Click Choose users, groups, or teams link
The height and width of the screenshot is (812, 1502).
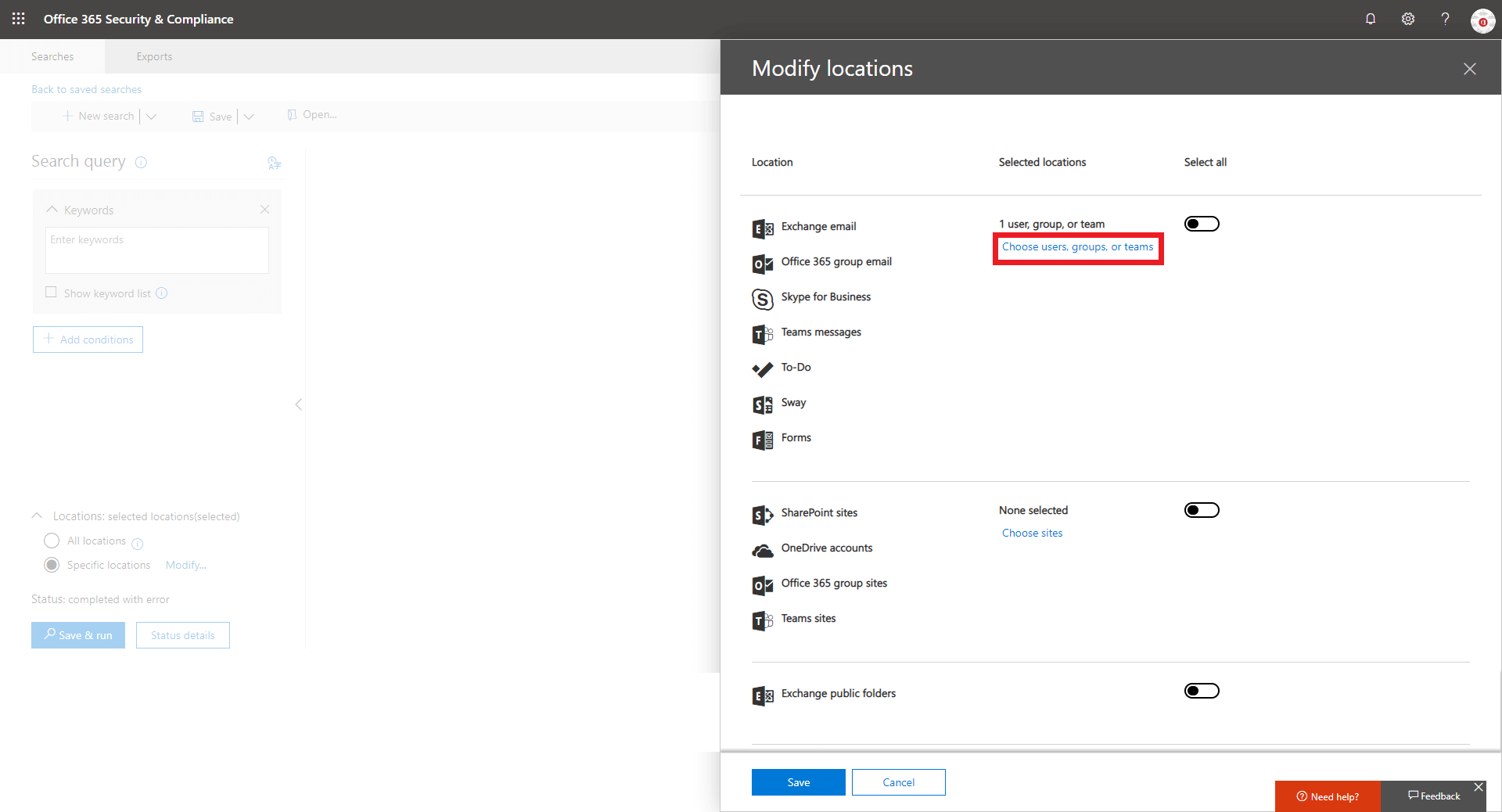point(1077,247)
